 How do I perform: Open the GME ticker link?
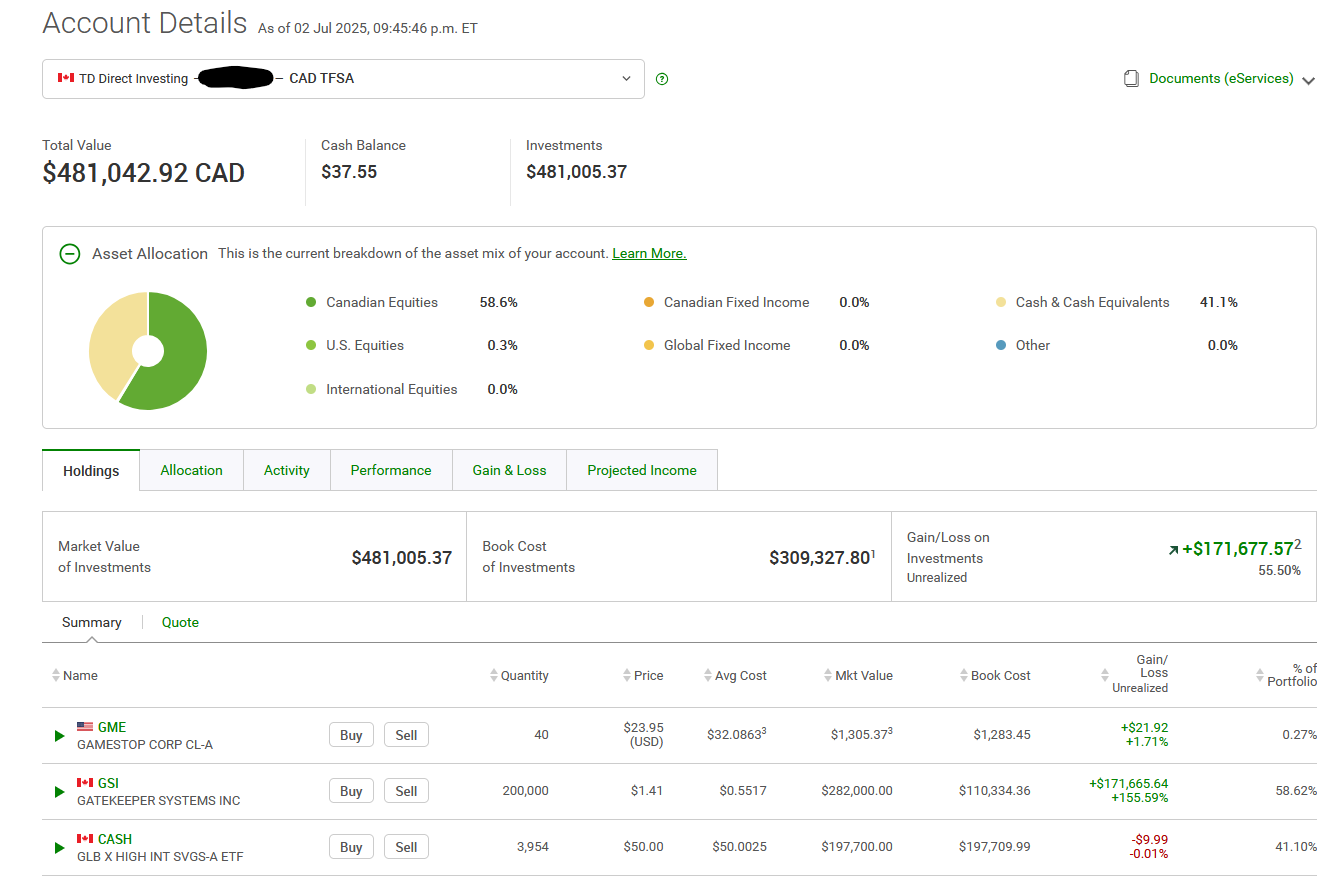pyautogui.click(x=112, y=727)
